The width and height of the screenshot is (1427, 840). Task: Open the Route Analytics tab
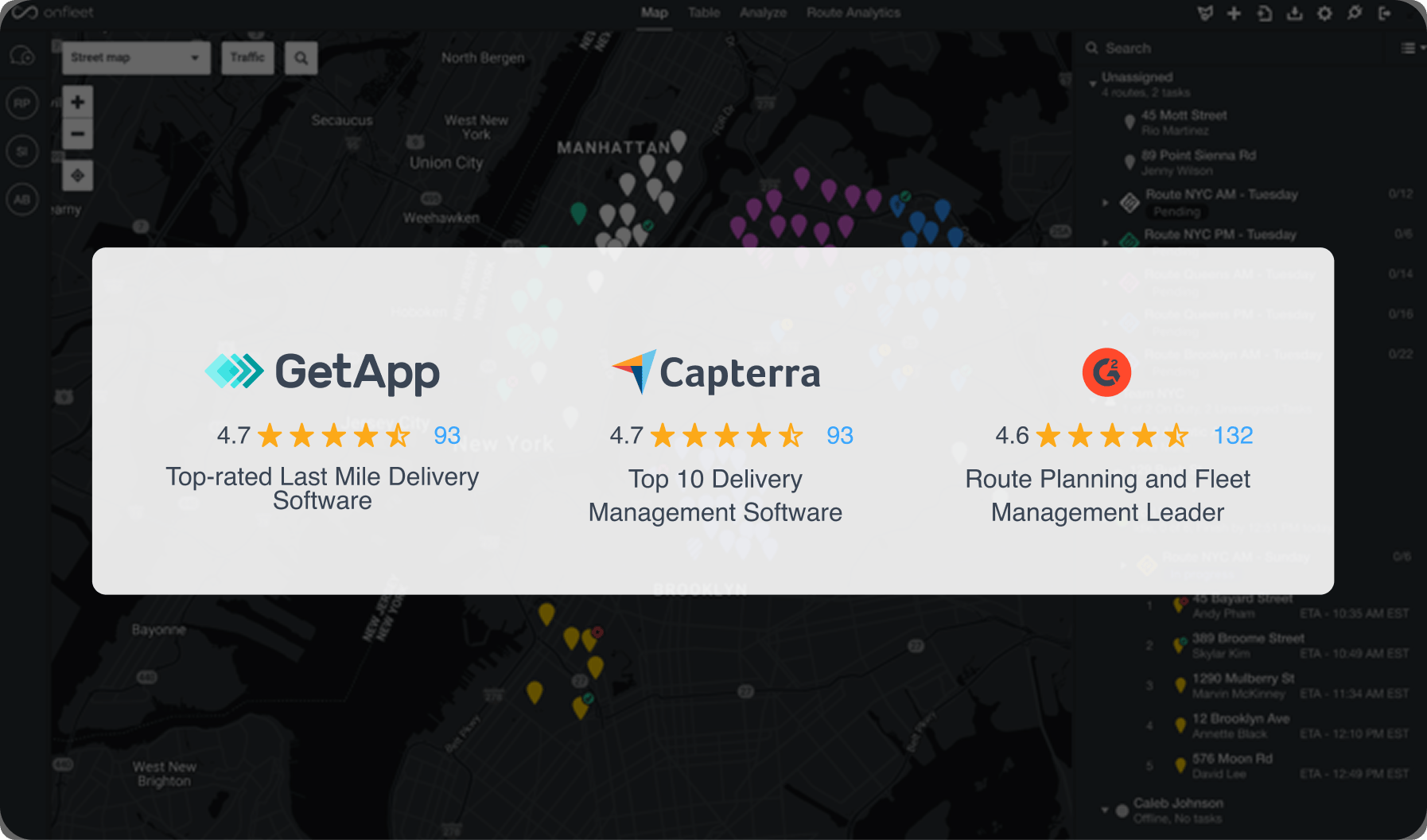pyautogui.click(x=853, y=14)
